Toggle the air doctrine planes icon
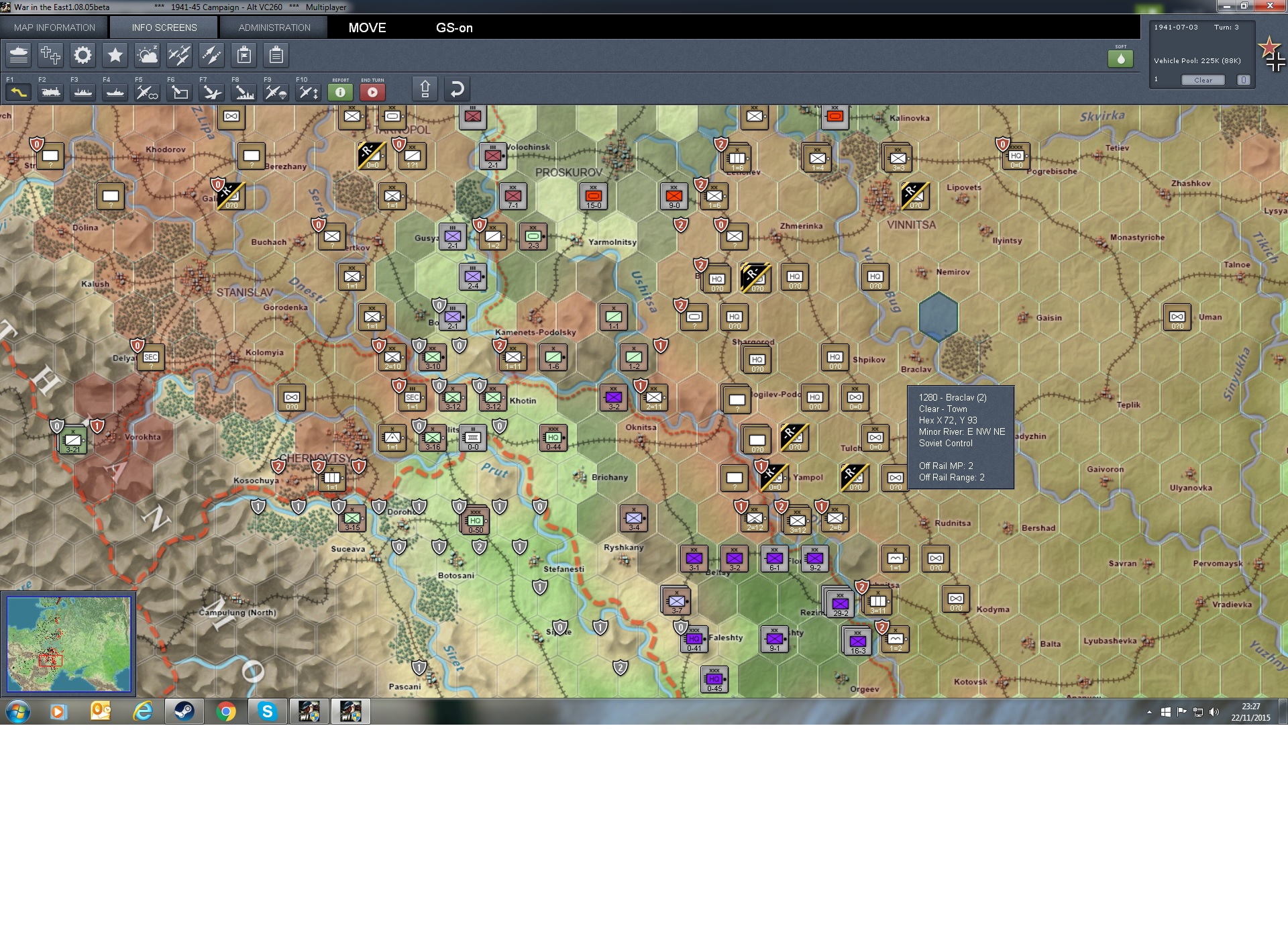This screenshot has height=928, width=1288. [179, 55]
